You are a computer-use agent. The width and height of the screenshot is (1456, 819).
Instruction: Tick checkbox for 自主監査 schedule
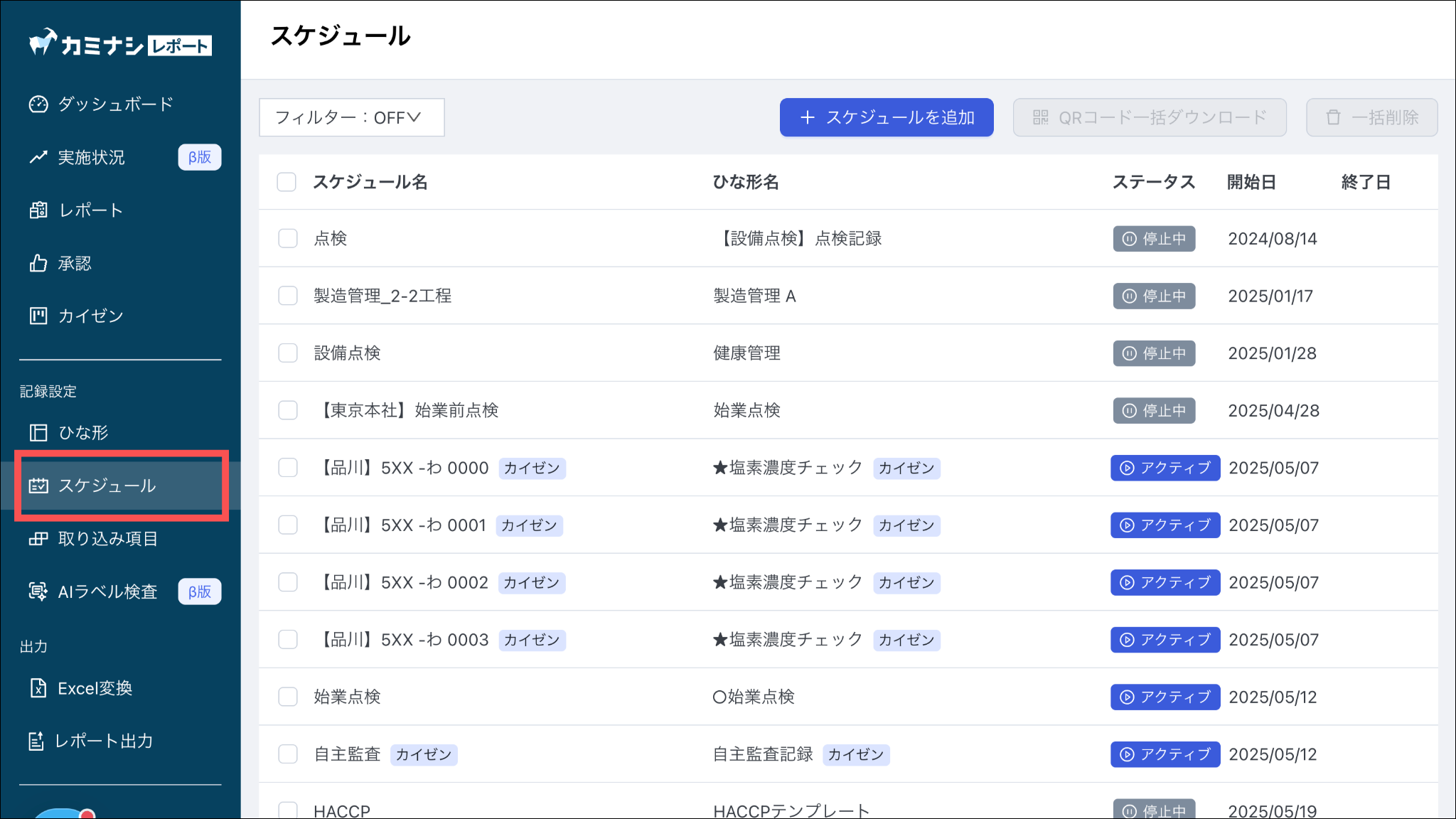tap(288, 754)
